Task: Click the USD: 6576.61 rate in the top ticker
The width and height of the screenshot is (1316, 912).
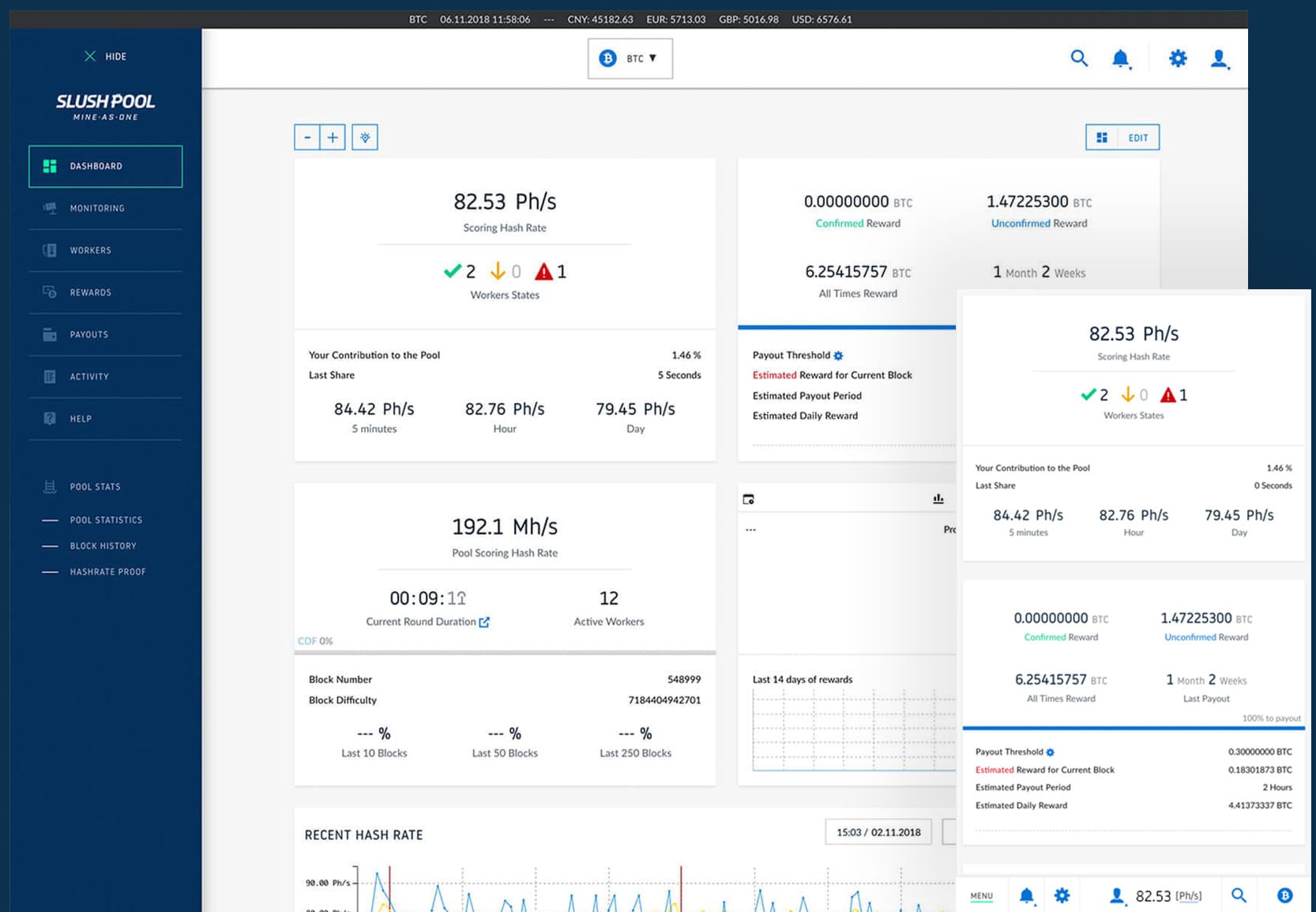Action: [822, 19]
